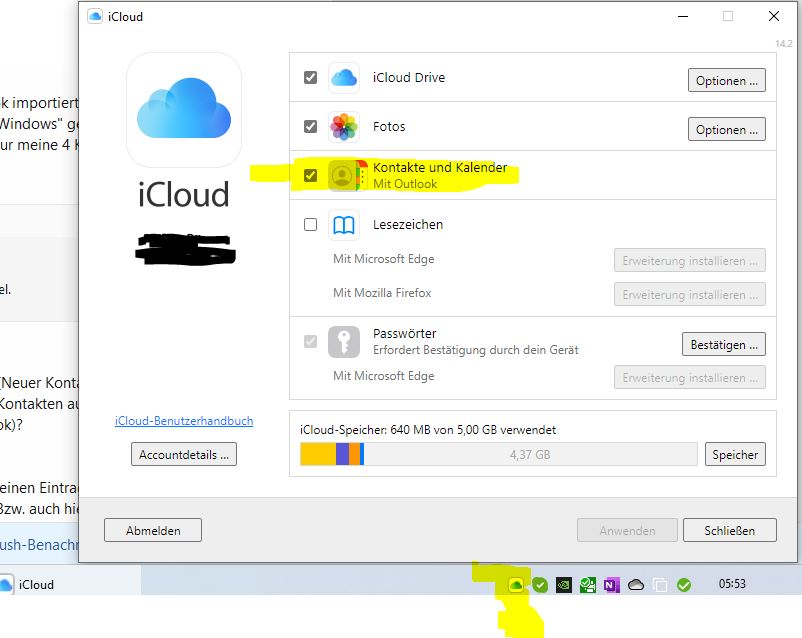Toggle the Kontakte und Kalender checkbox
The height and width of the screenshot is (638, 802).
click(310, 175)
